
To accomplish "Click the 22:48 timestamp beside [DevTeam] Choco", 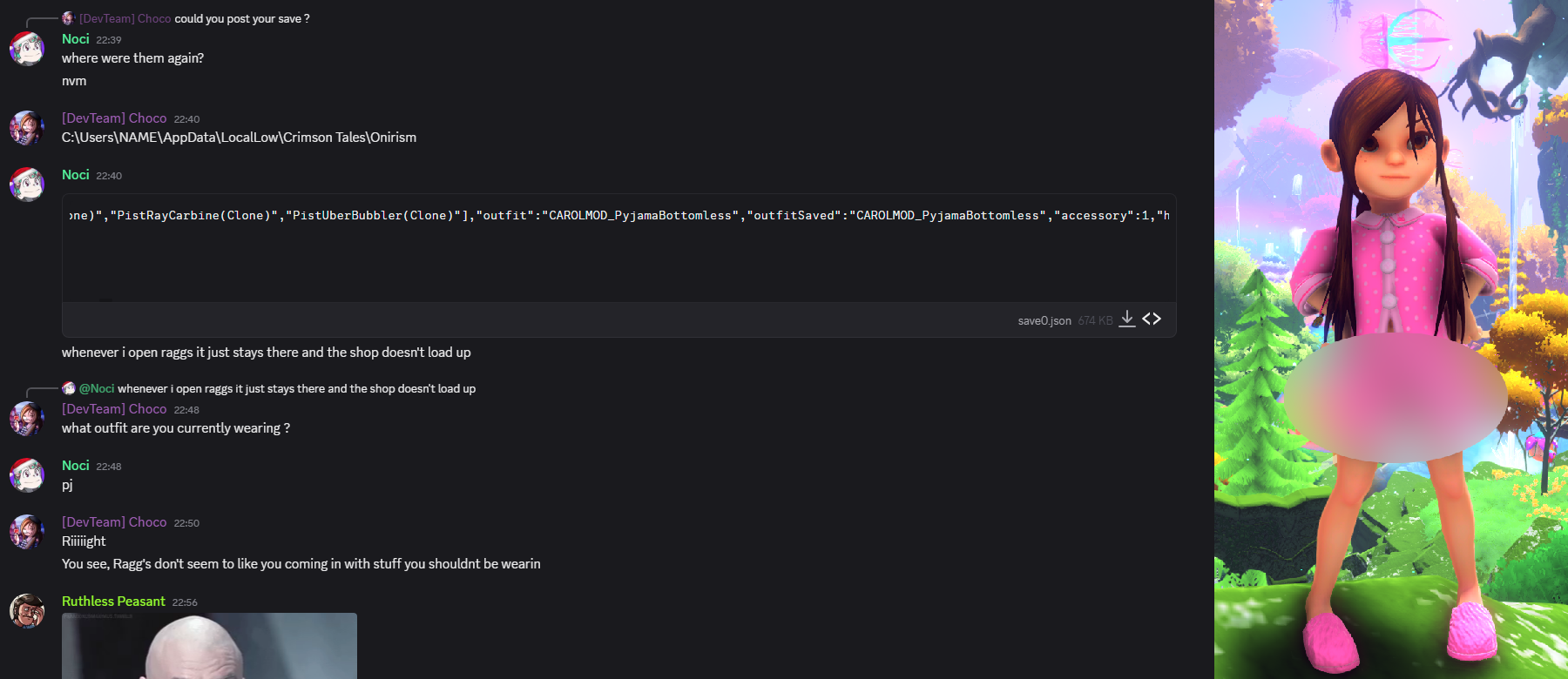I will 186,410.
